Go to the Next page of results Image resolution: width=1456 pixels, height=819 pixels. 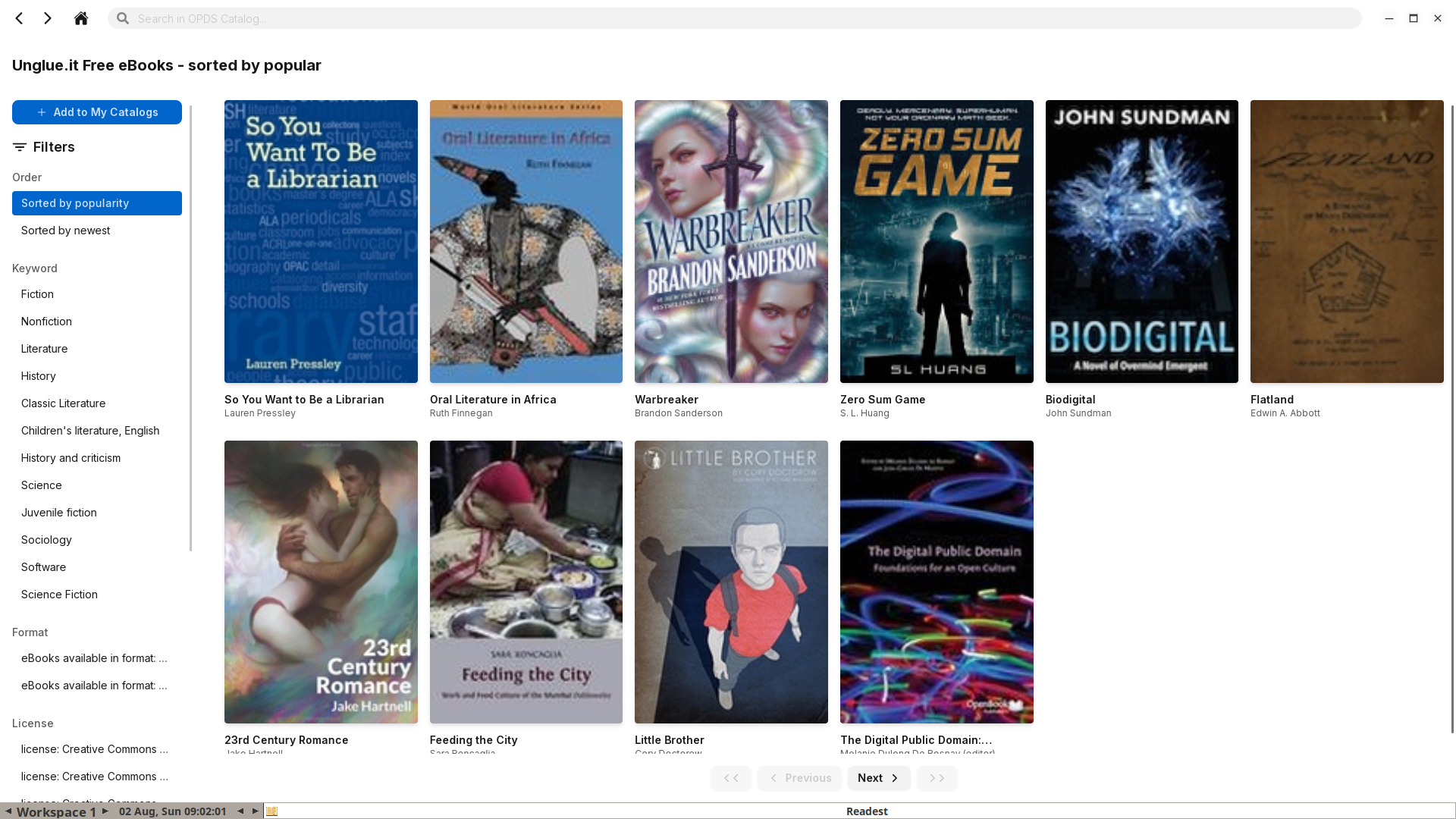click(879, 778)
